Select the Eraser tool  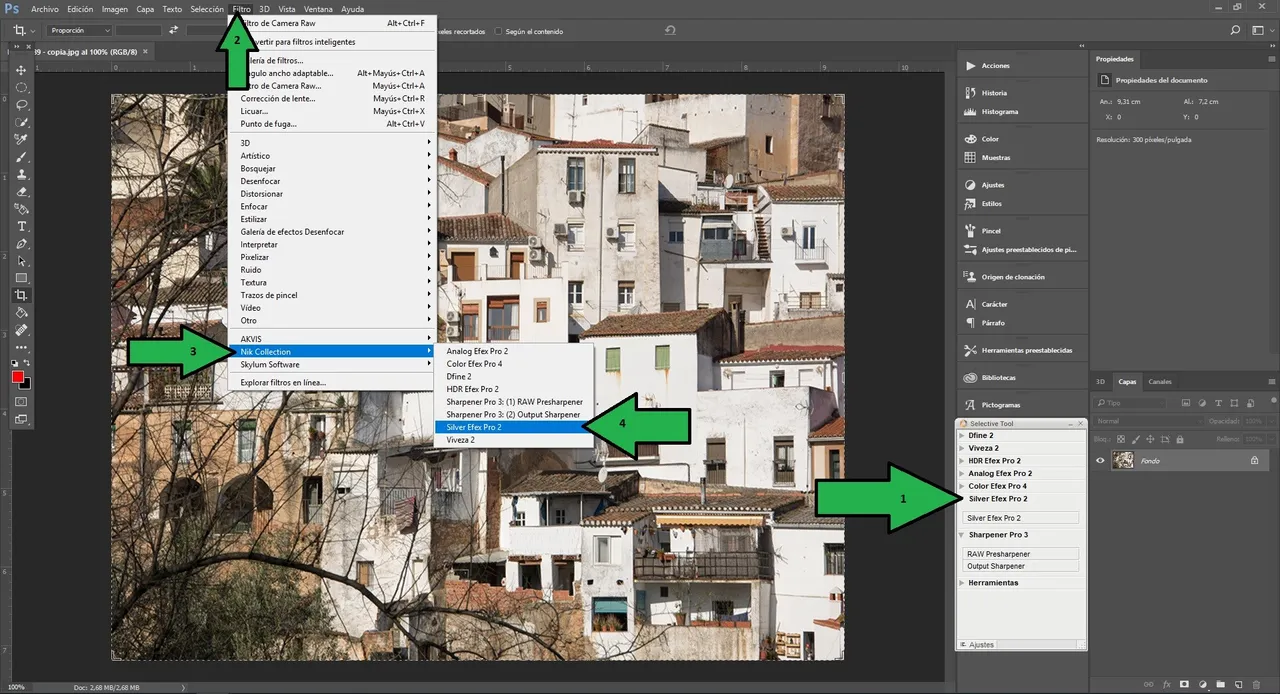21,191
